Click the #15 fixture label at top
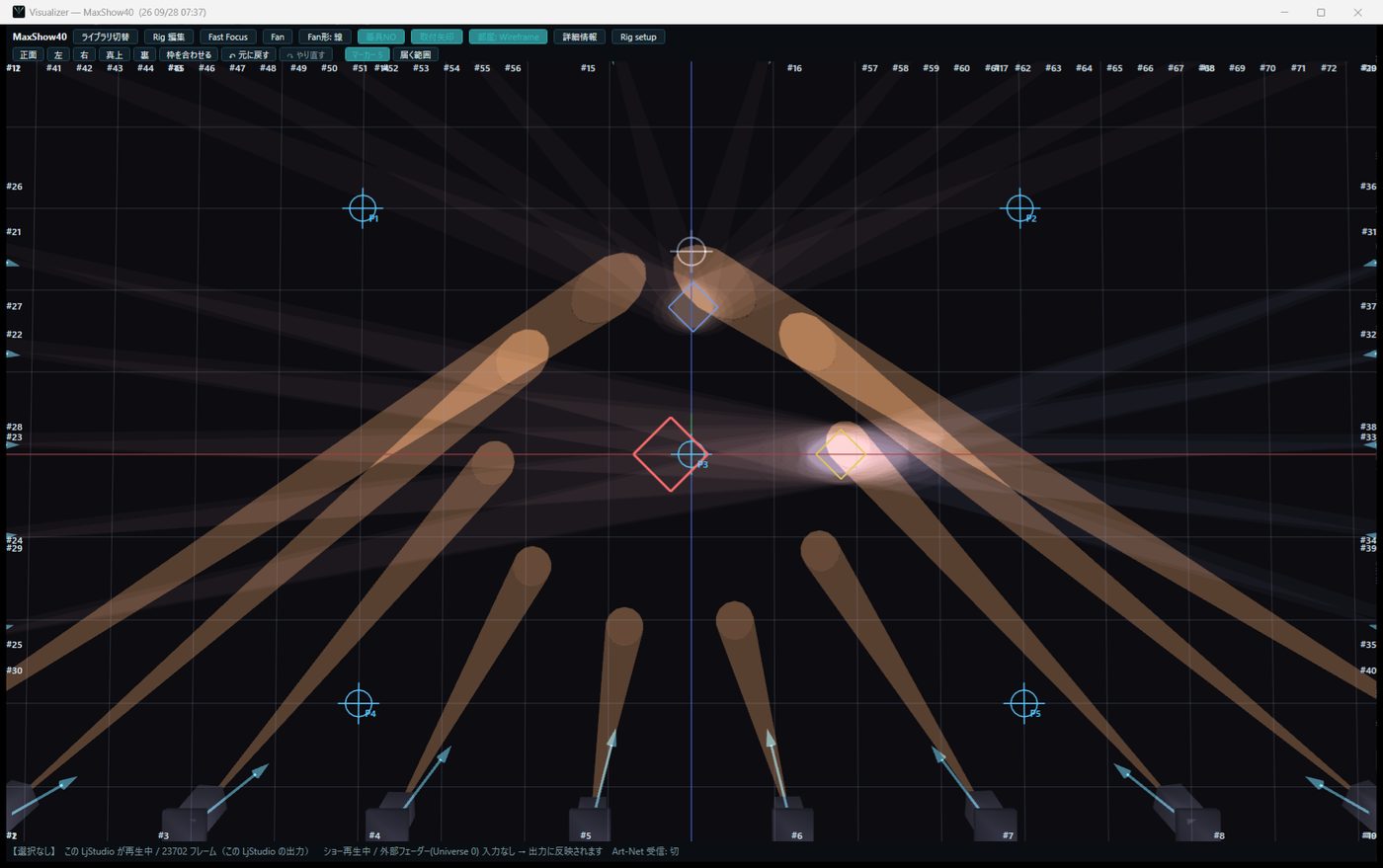The height and width of the screenshot is (868, 1383). [588, 68]
